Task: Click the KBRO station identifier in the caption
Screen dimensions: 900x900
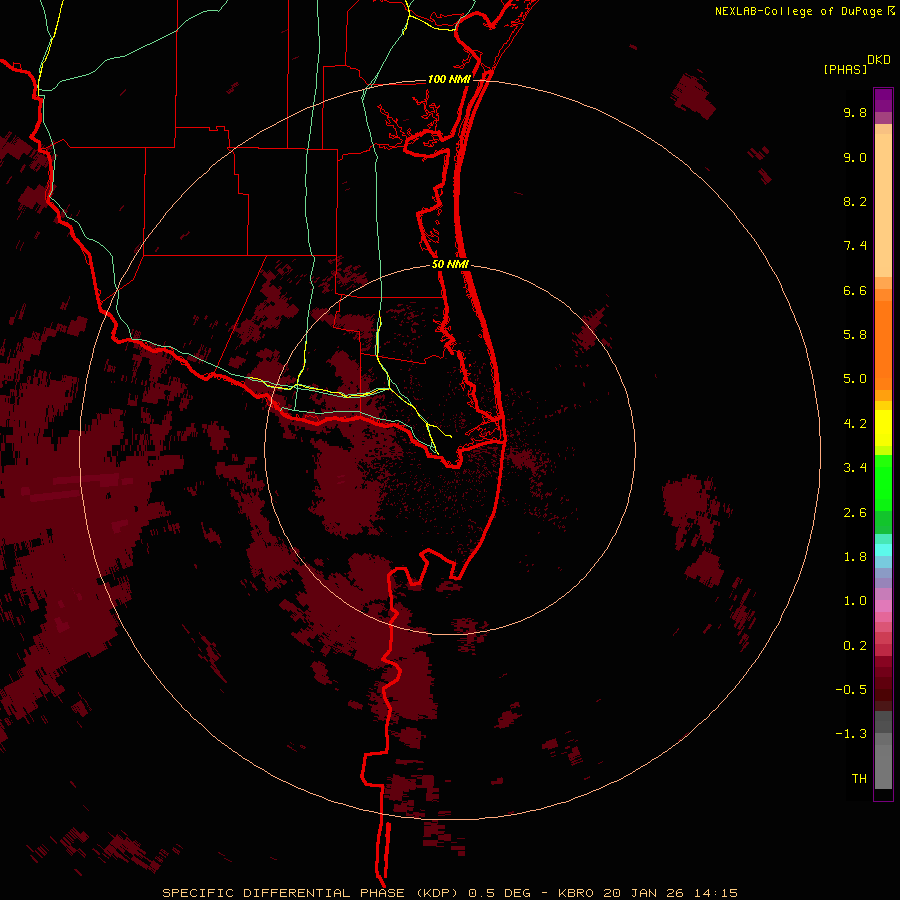Action: (575, 893)
